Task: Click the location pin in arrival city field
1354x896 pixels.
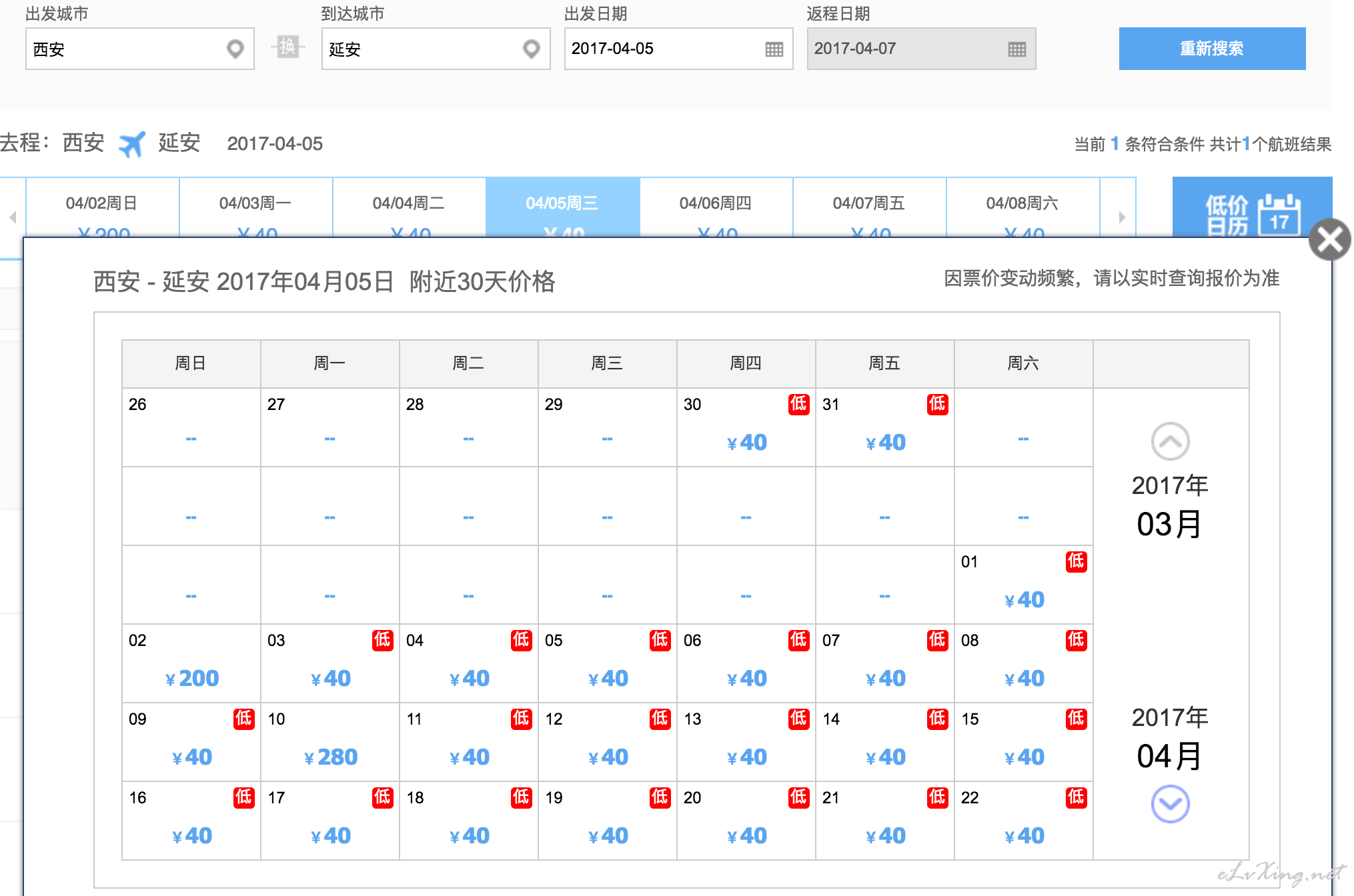Action: coord(531,49)
